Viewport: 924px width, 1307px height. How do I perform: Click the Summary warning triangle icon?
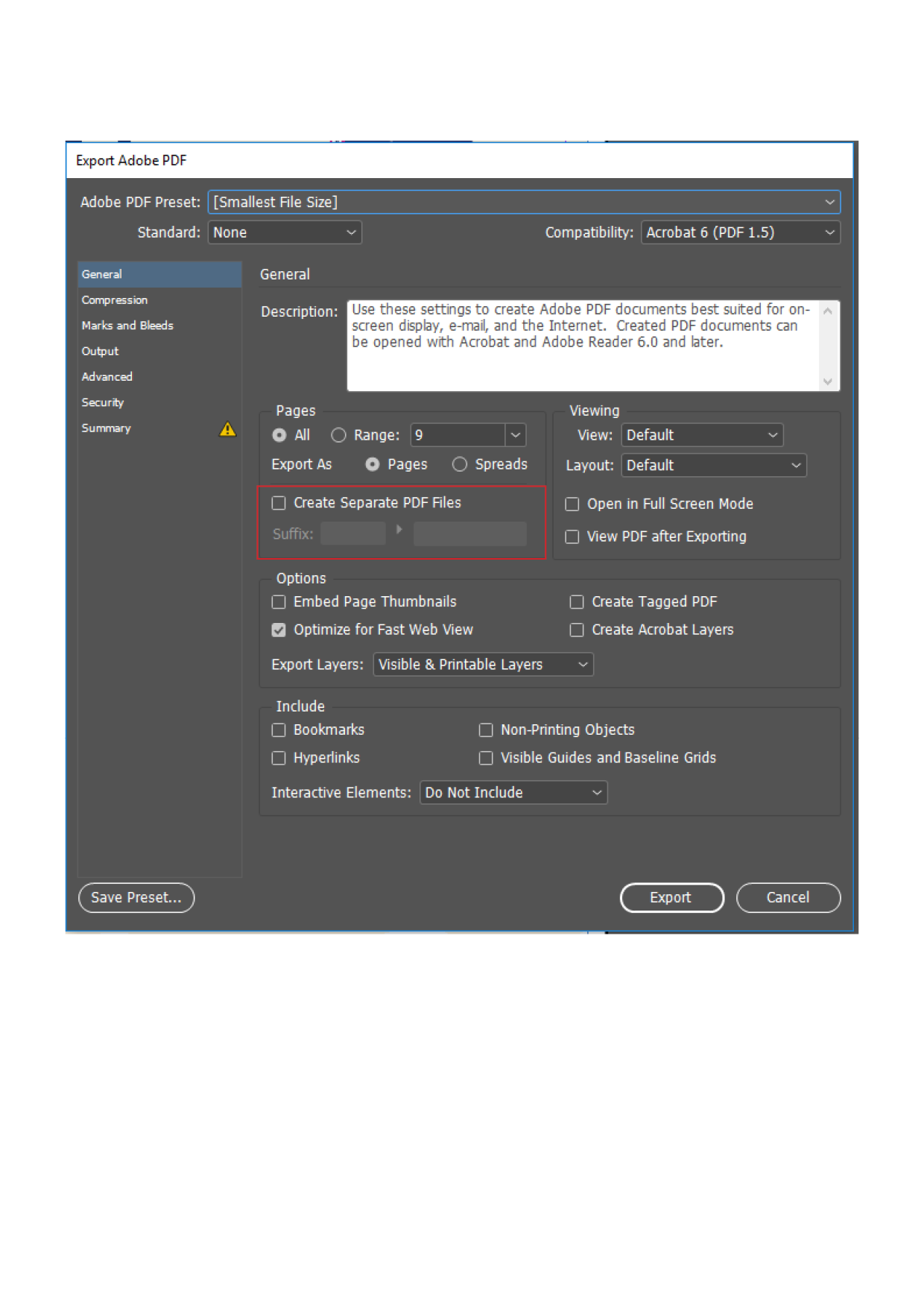(x=227, y=429)
